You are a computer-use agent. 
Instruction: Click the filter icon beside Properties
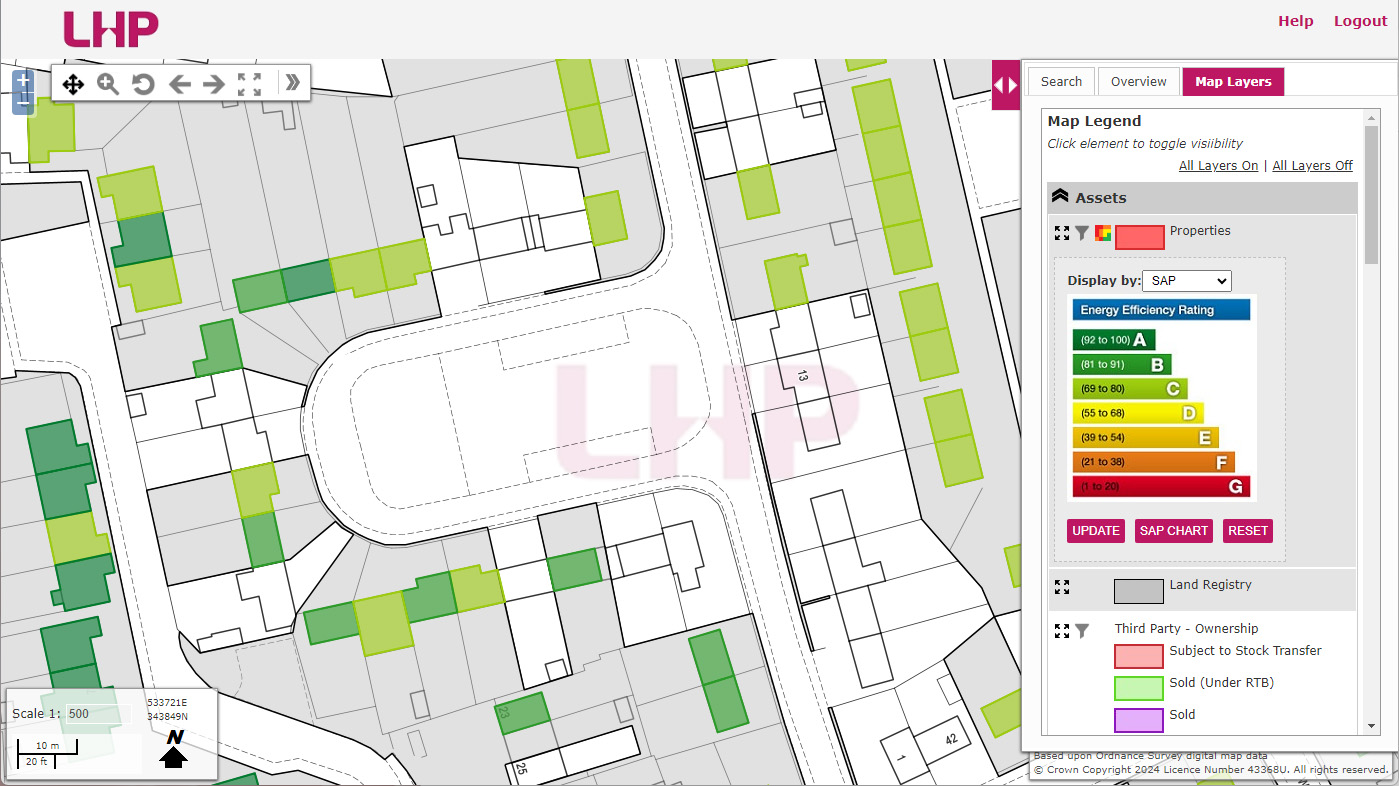[x=1082, y=233]
